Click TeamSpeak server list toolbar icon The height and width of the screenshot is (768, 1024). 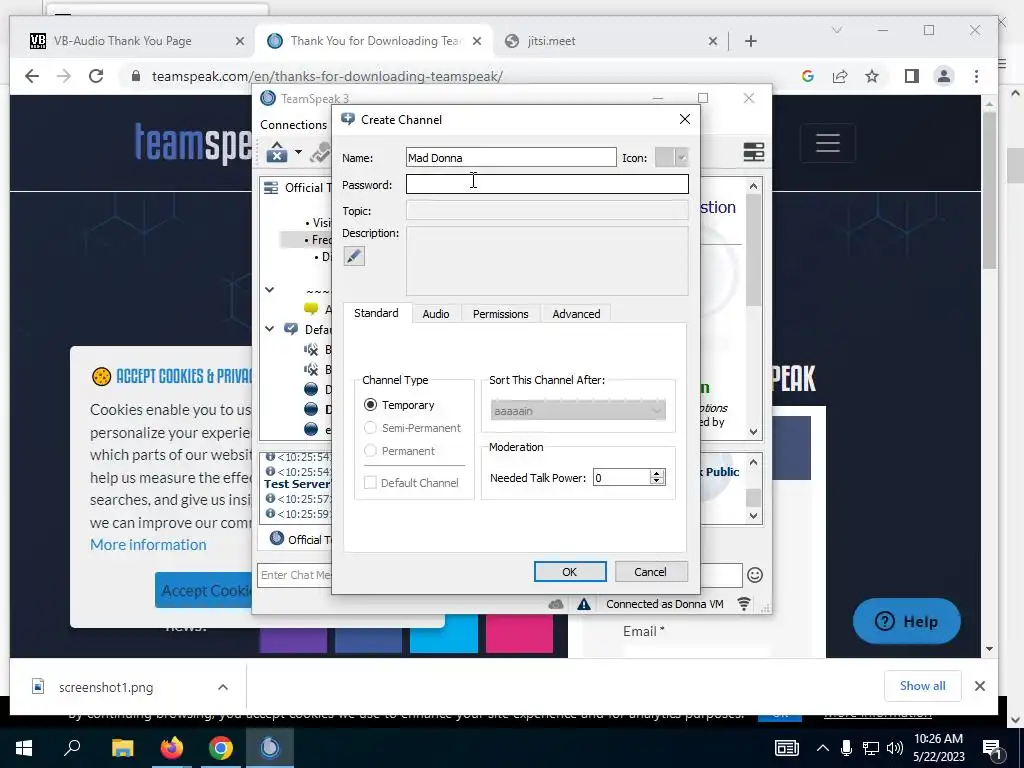754,152
